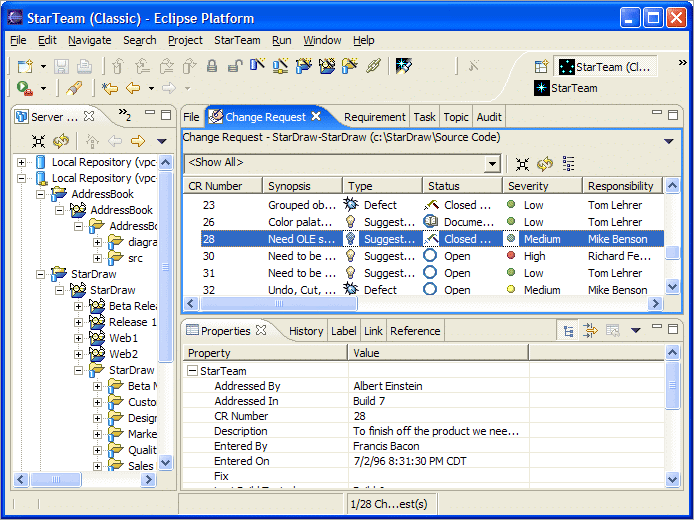The image size is (694, 520).
Task: Expand the src folder node
Action: click(97, 258)
